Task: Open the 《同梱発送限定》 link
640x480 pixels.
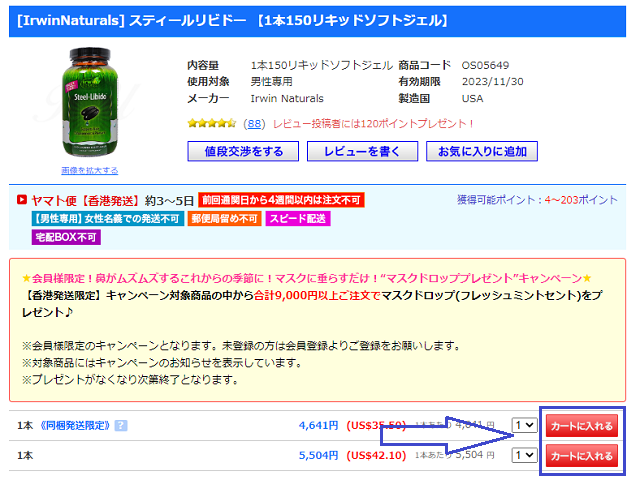Action: pos(75,426)
